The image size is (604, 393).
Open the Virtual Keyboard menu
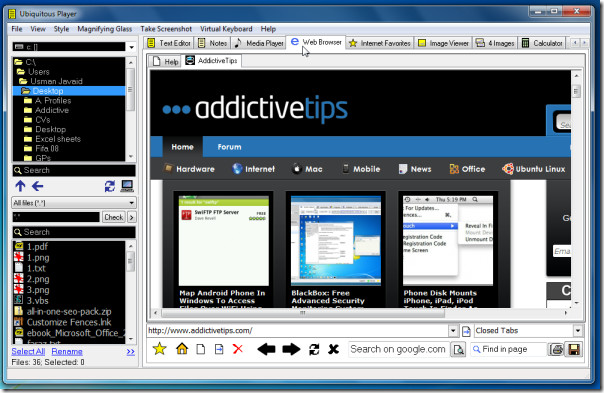tap(226, 29)
